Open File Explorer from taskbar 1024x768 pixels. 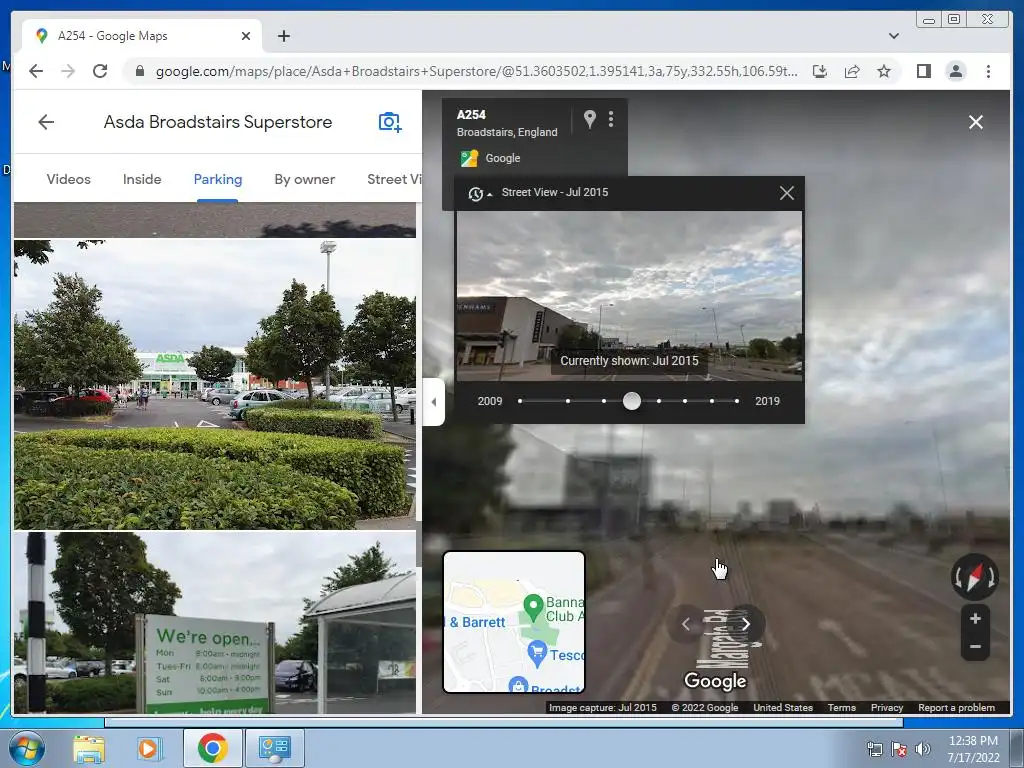pyautogui.click(x=89, y=748)
